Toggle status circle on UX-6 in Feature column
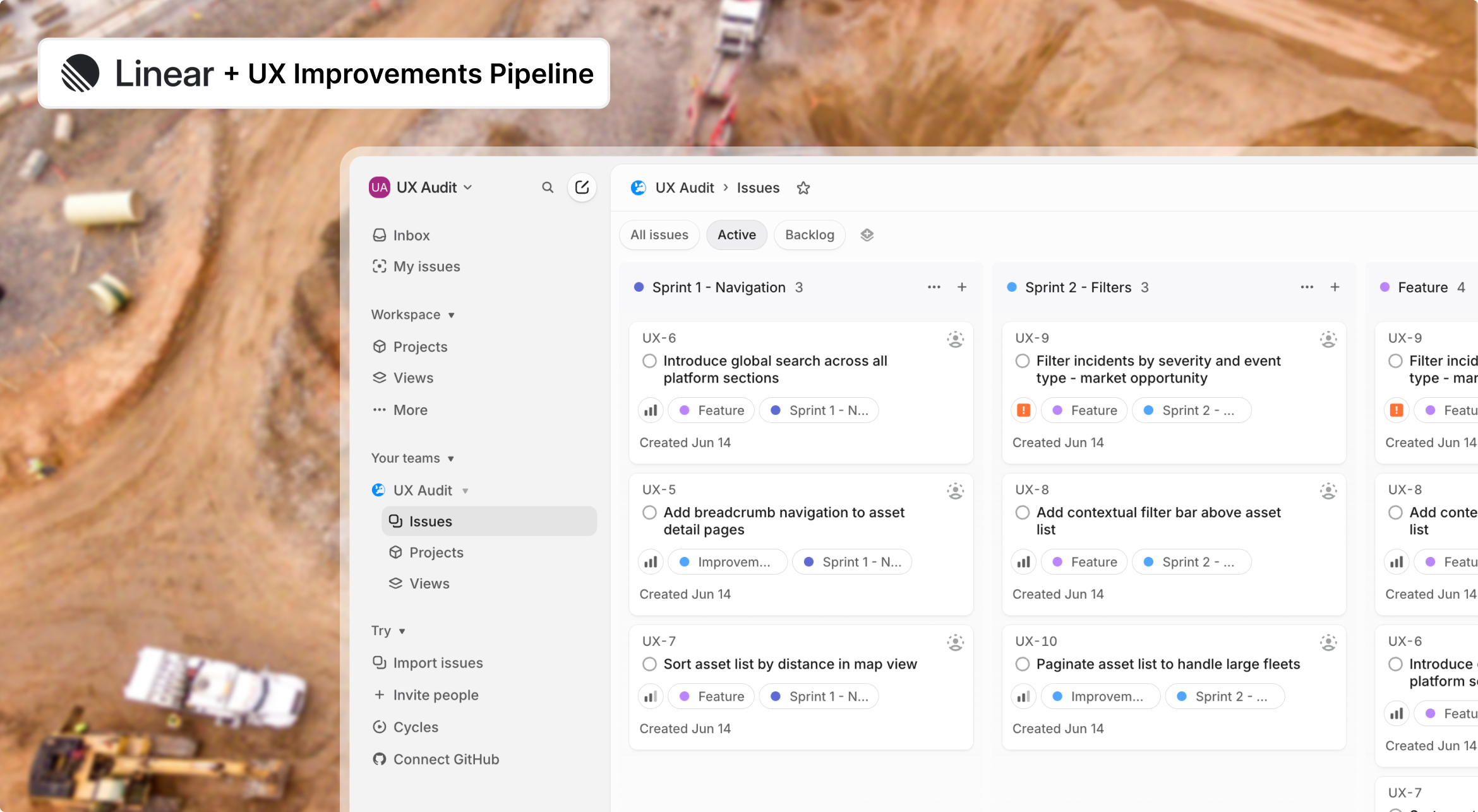The height and width of the screenshot is (812, 1478). tap(1396, 664)
